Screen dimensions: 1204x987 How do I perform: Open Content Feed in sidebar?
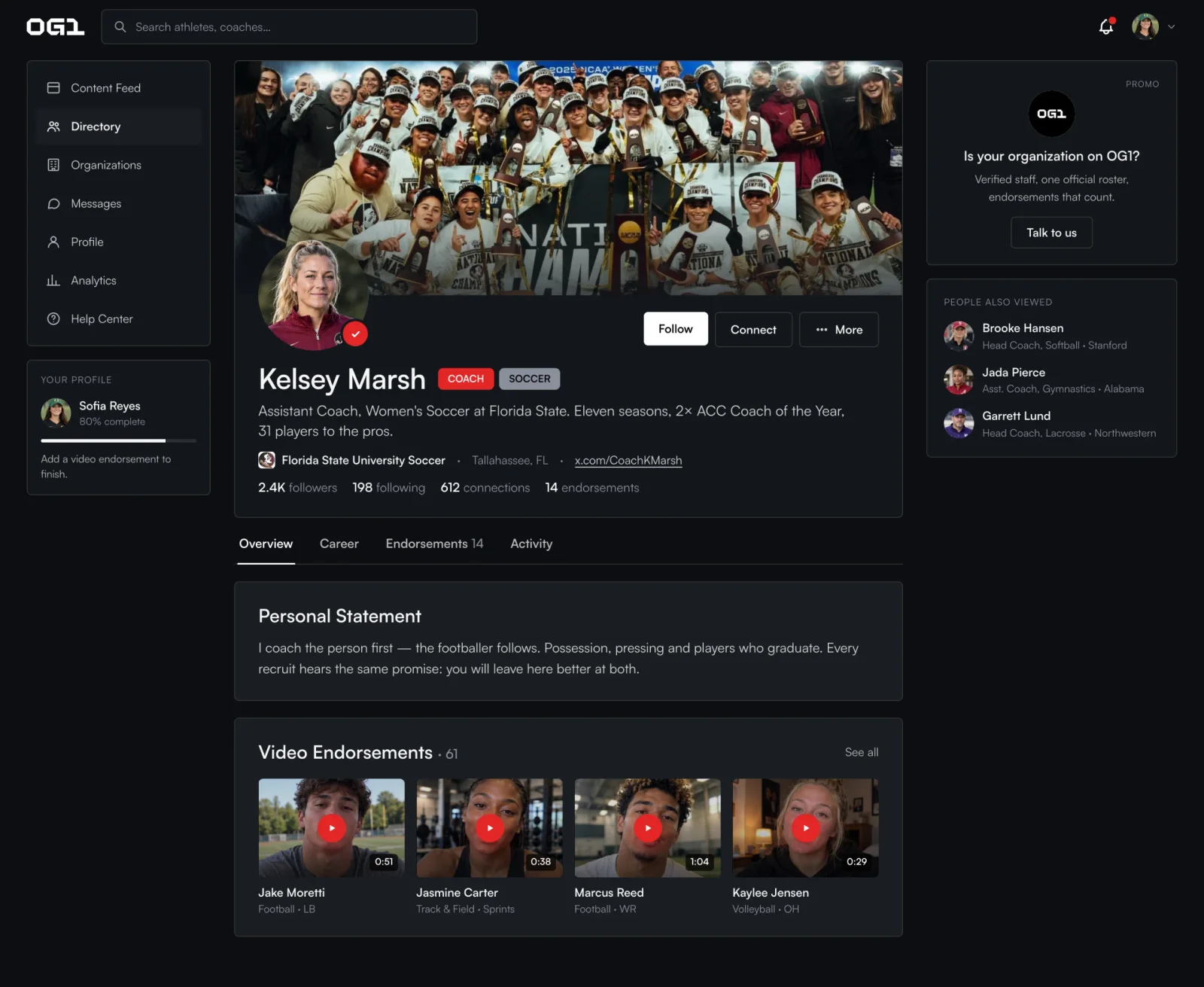click(118, 88)
